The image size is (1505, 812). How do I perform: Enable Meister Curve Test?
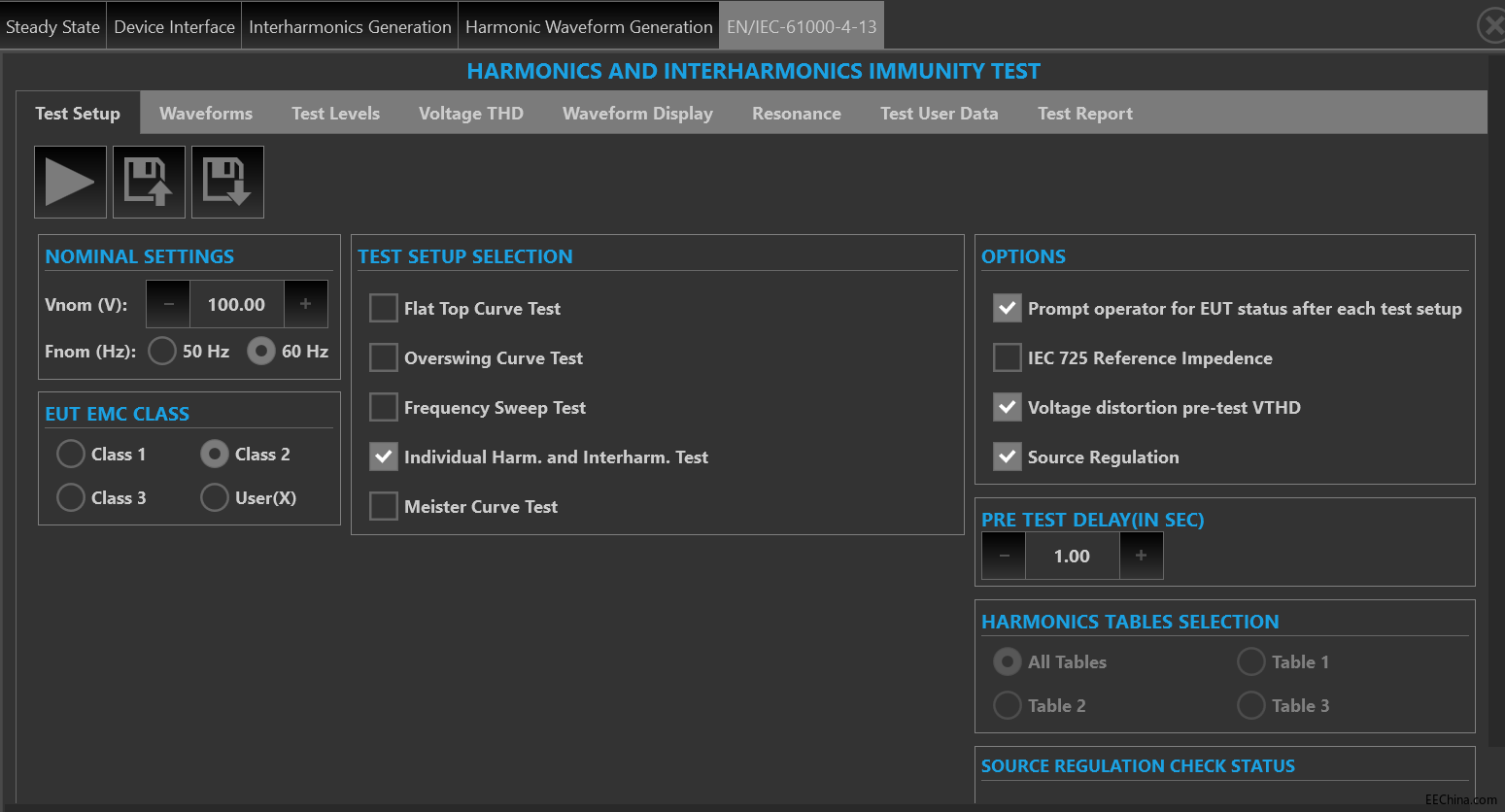tap(384, 506)
